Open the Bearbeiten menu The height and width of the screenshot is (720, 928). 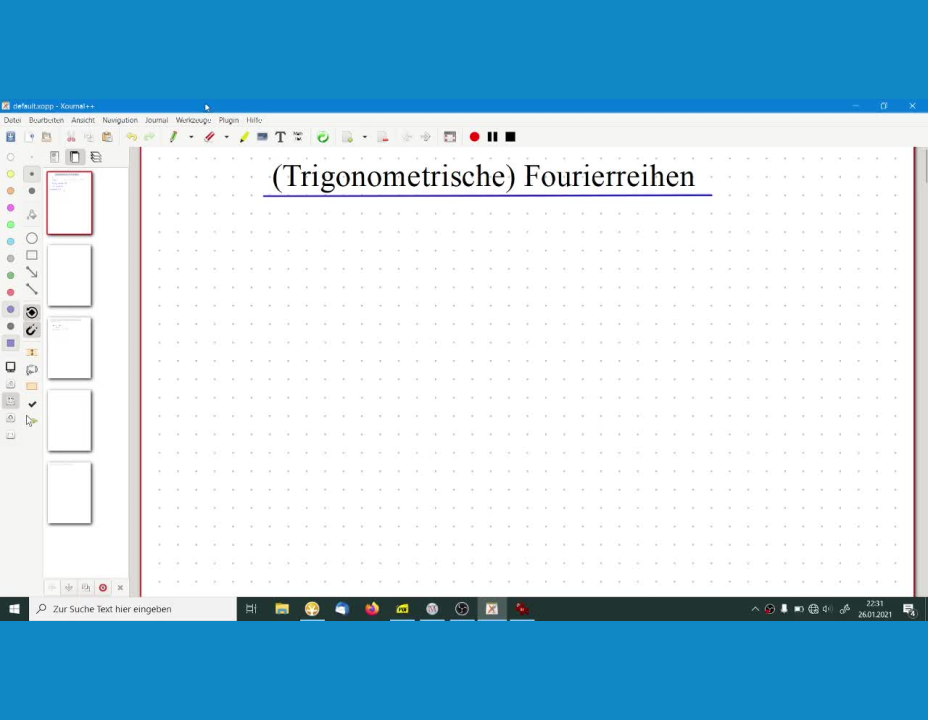[46, 120]
